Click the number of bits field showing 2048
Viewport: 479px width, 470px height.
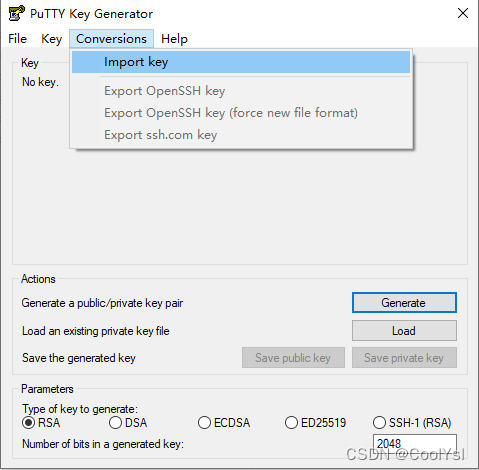(x=415, y=443)
